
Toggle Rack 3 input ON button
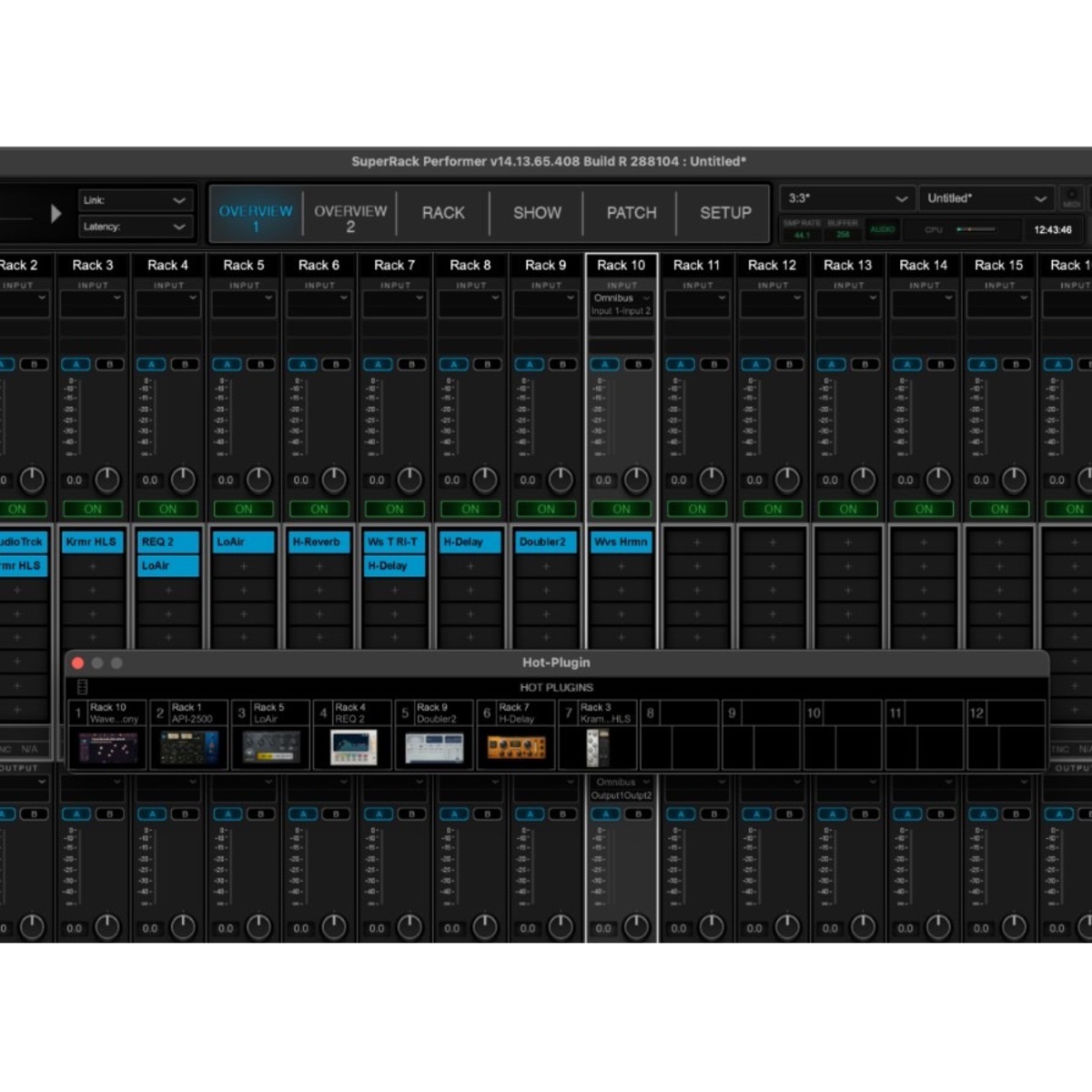point(93,509)
